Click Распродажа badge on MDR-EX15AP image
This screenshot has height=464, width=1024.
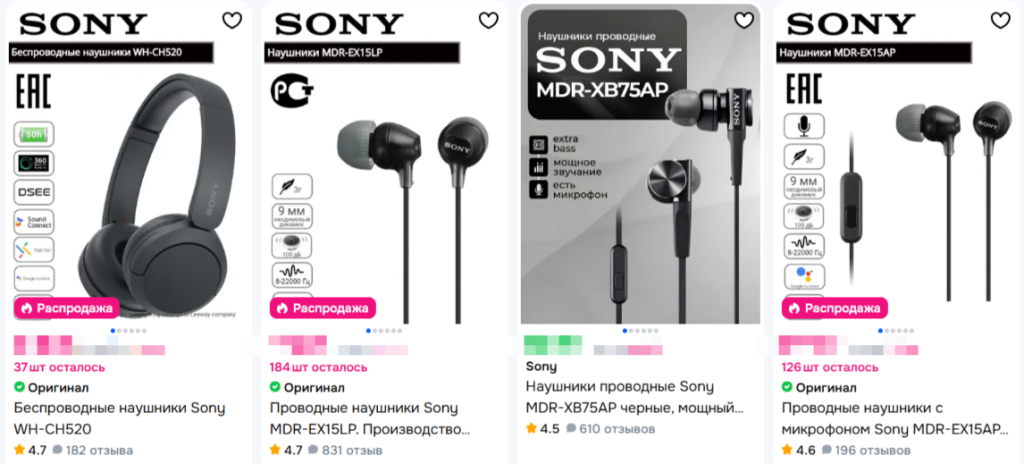[834, 308]
